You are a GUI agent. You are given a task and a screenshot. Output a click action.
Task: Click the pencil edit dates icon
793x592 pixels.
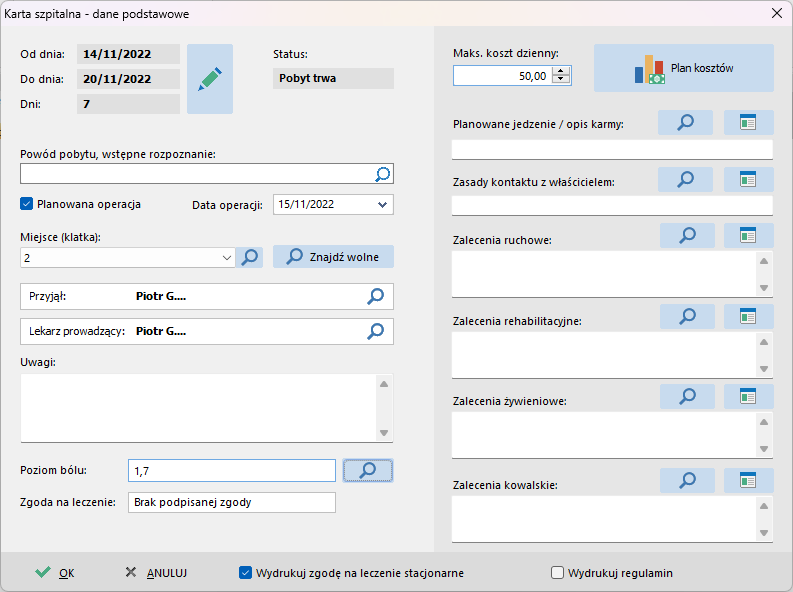click(x=210, y=79)
